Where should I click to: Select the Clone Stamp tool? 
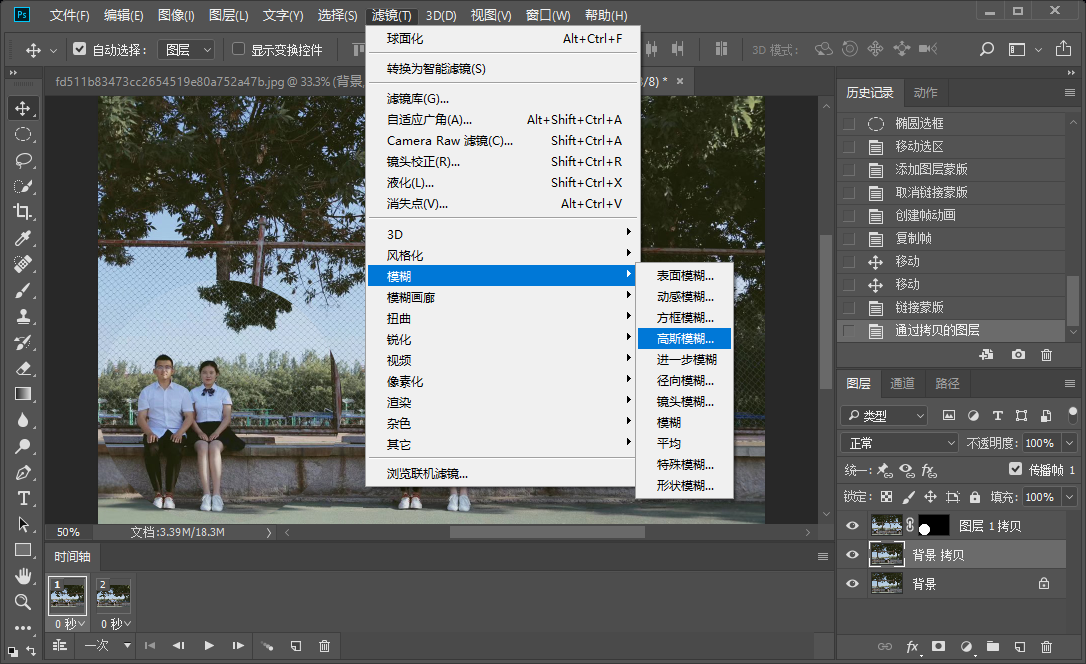(x=23, y=316)
